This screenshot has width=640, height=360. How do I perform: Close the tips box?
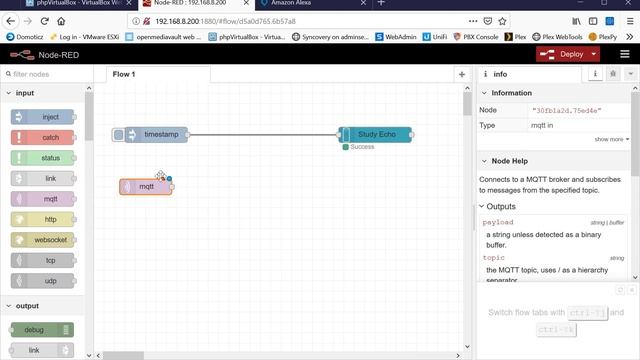[x=631, y=290]
